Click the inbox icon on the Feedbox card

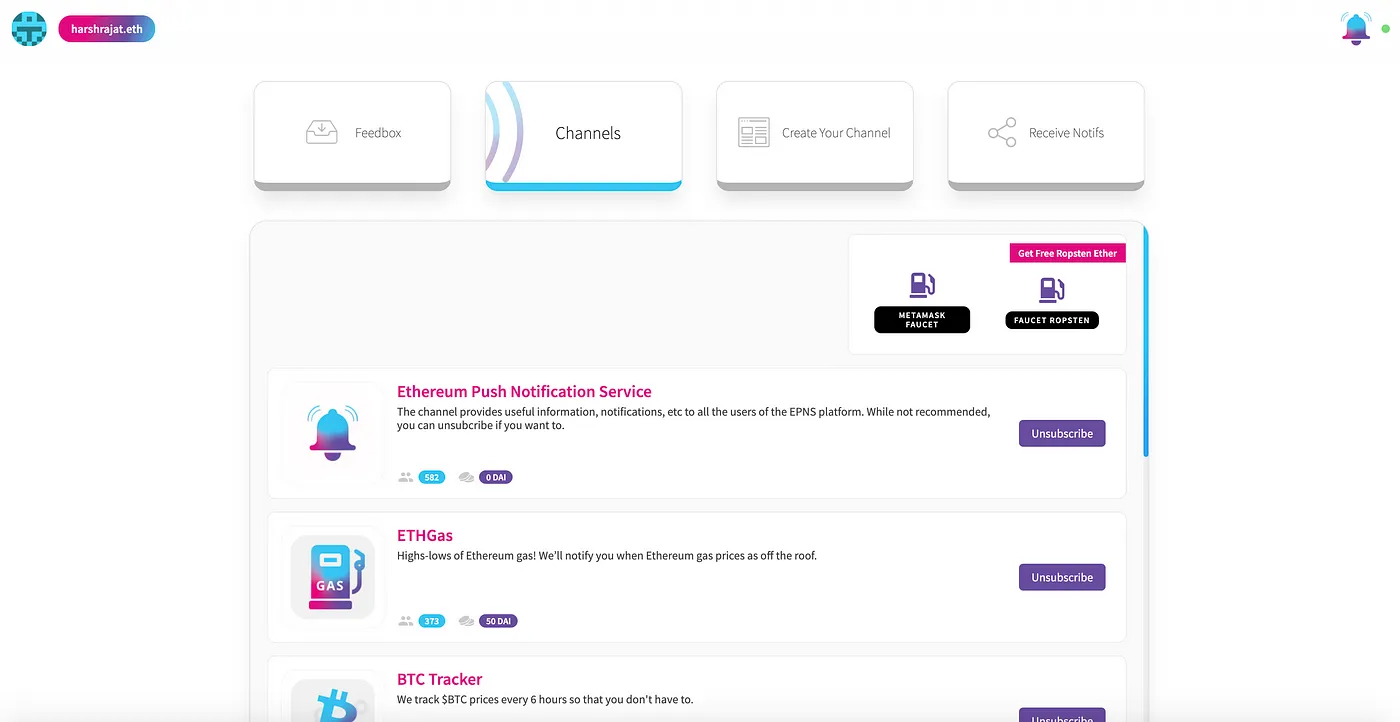[321, 131]
